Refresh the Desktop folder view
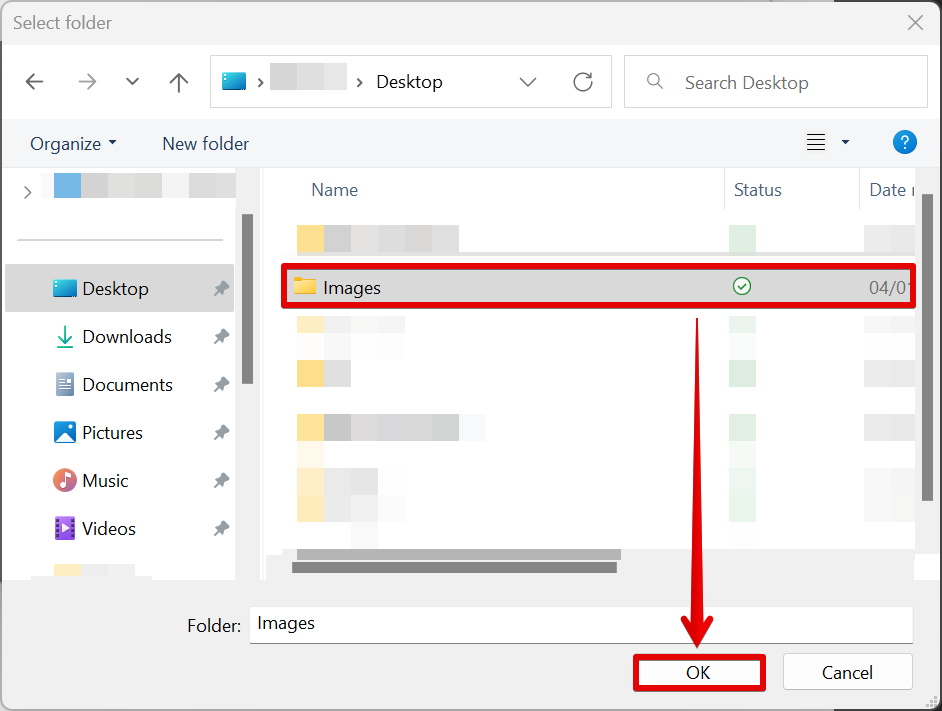Screen dimensions: 942x711 pyautogui.click(x=583, y=82)
